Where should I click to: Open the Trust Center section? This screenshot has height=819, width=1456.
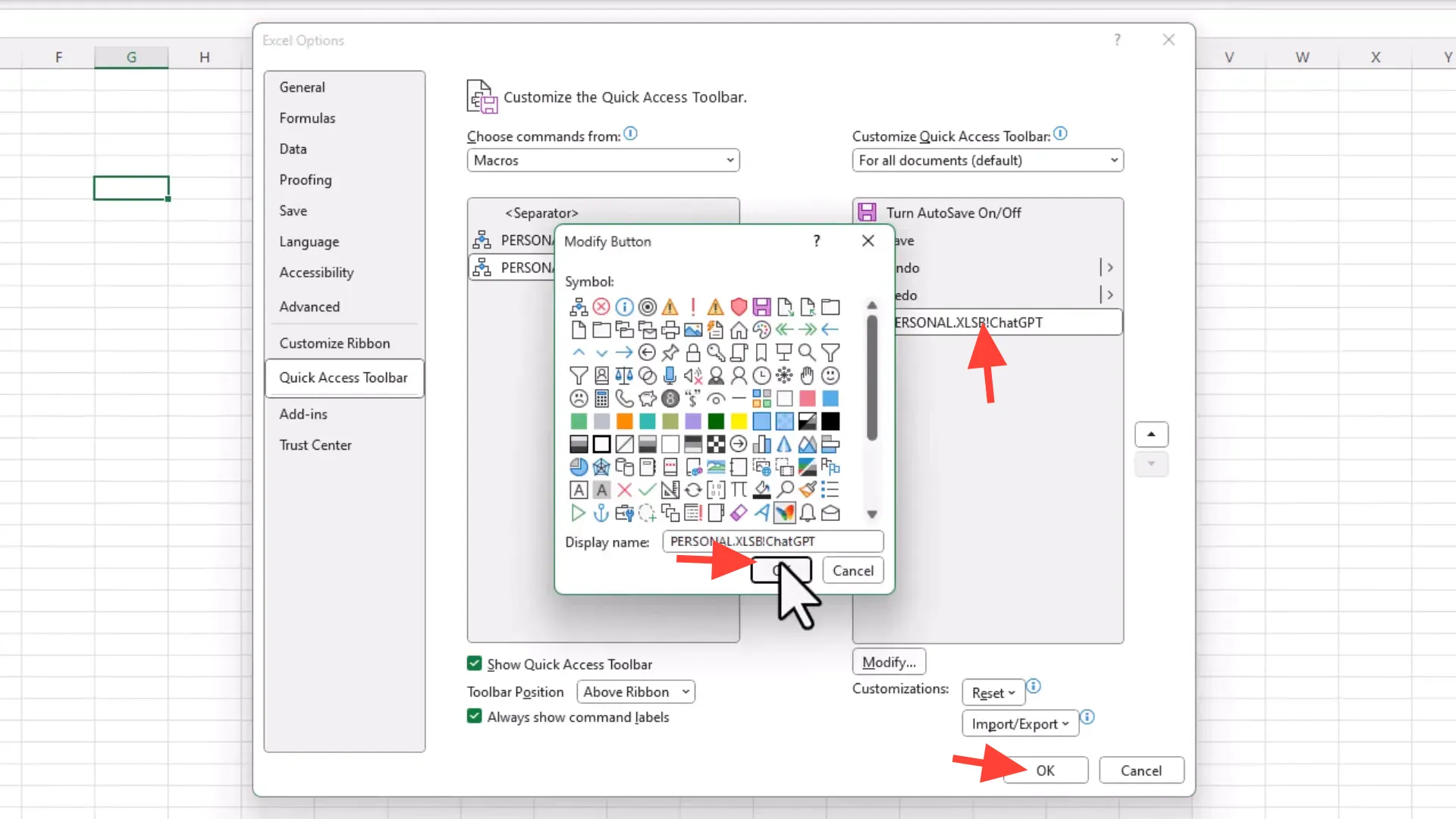315,445
